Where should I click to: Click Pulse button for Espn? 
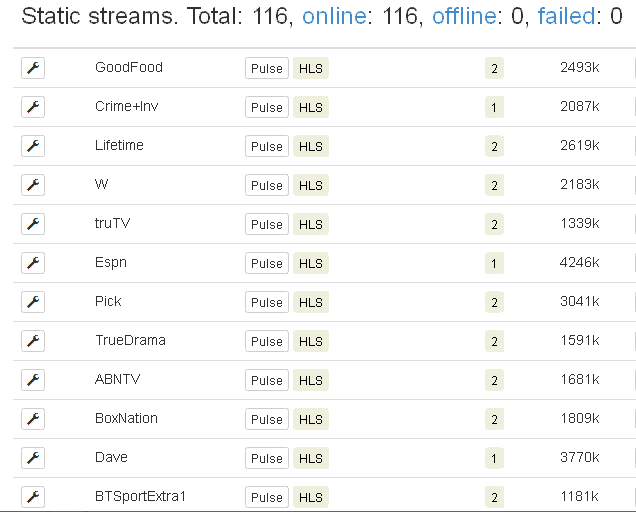(x=267, y=262)
